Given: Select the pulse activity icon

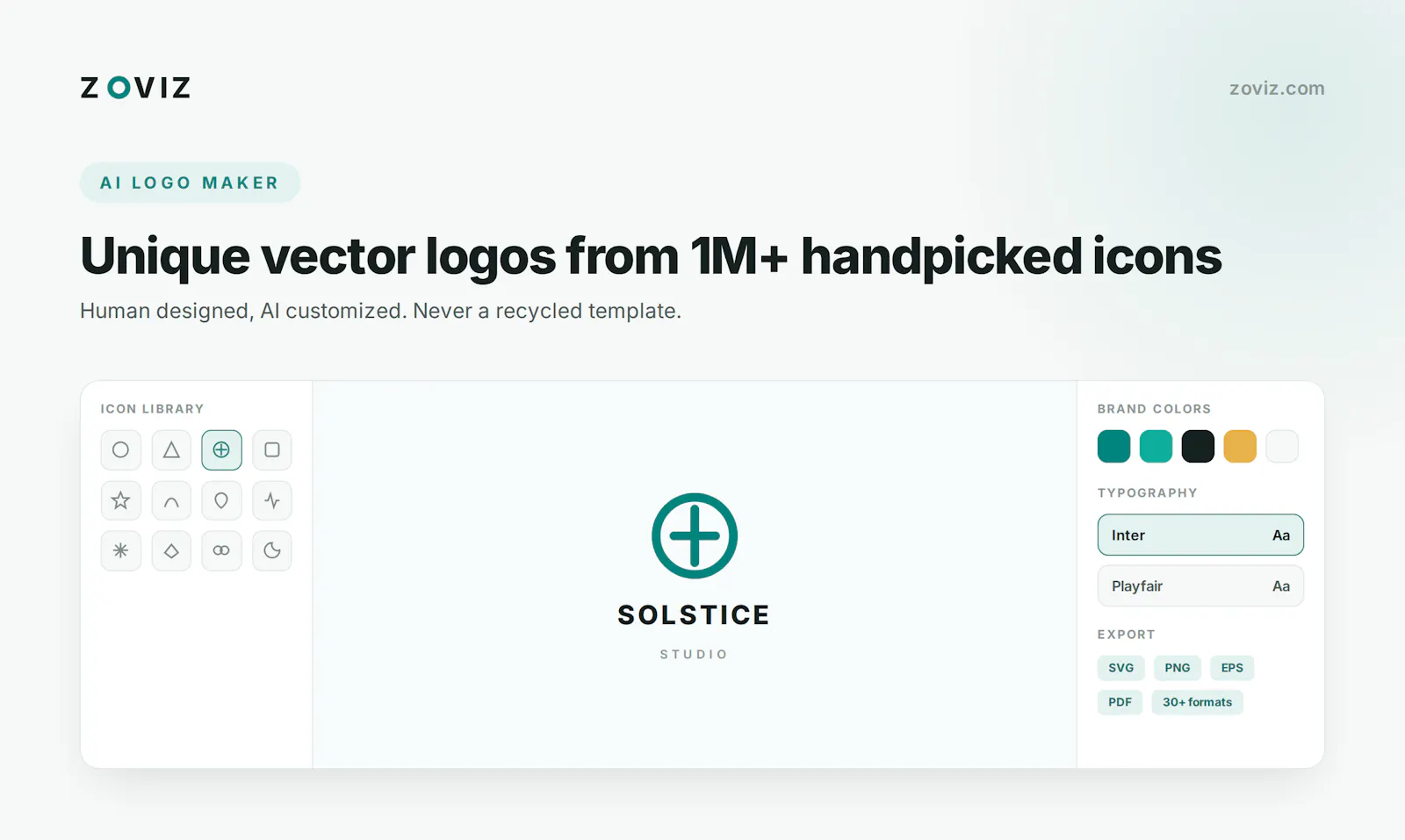Looking at the screenshot, I should (x=272, y=500).
